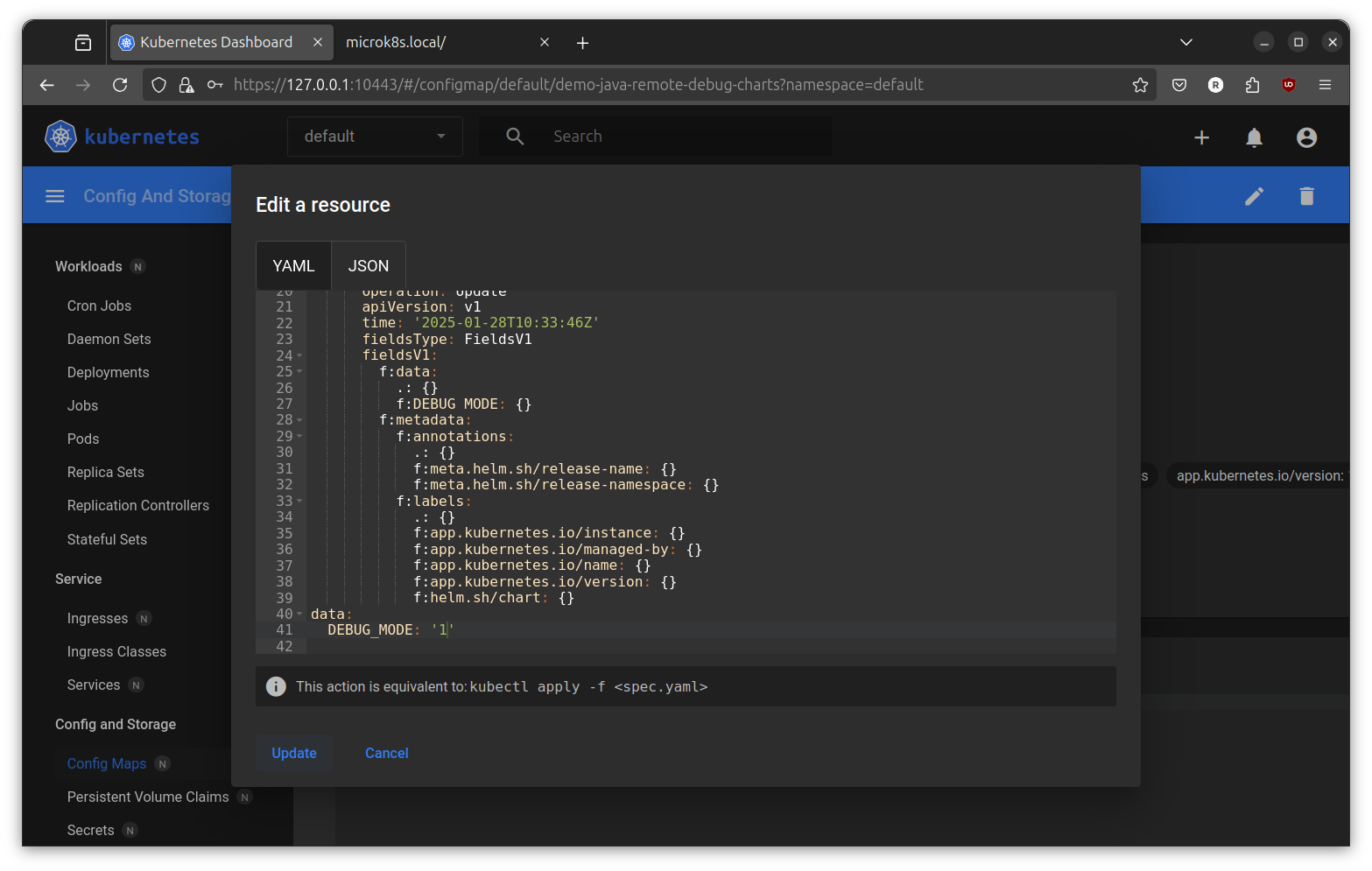
Task: Click the Workloads section heading
Action: (88, 266)
